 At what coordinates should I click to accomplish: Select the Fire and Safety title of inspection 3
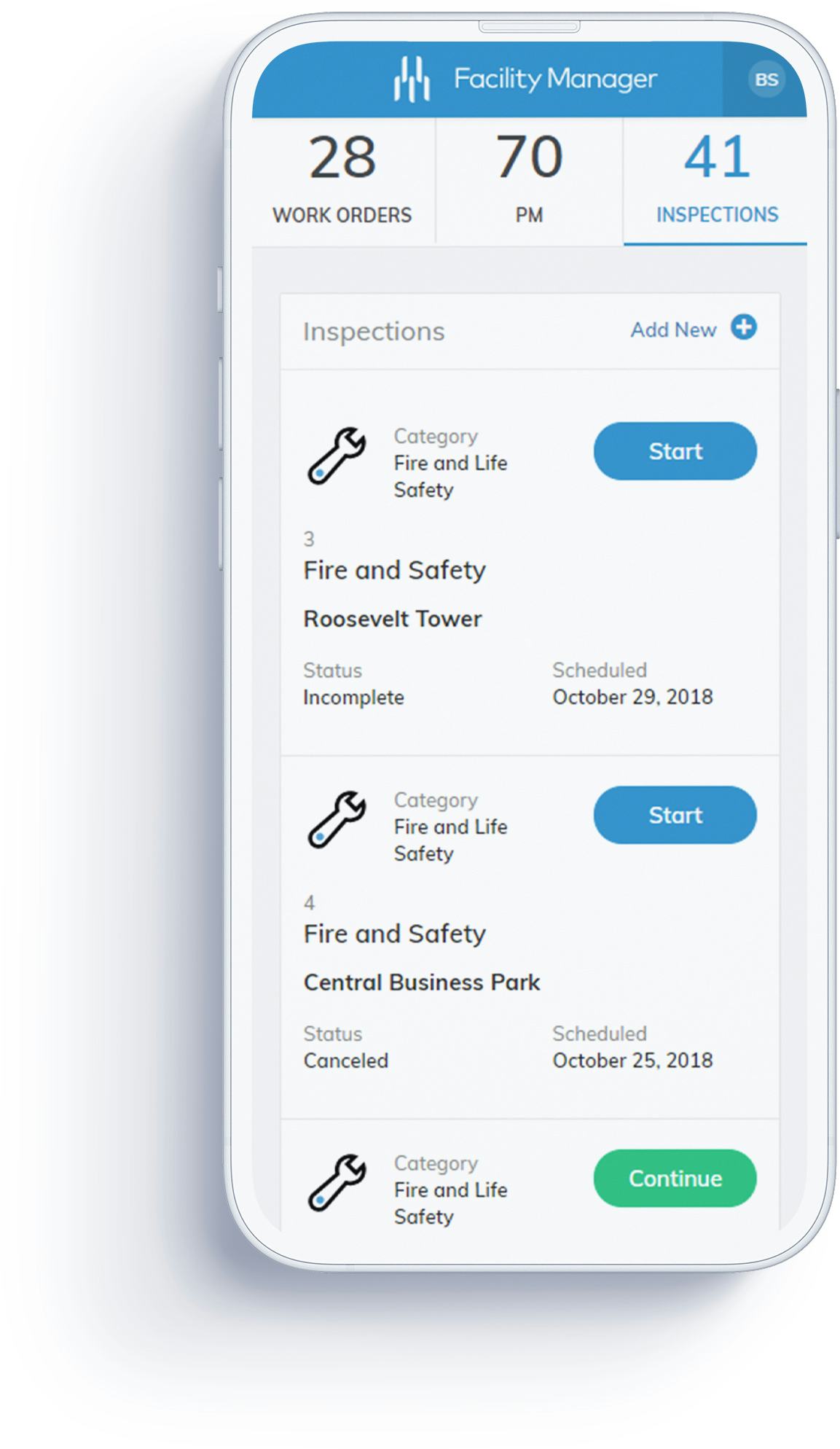(x=394, y=570)
